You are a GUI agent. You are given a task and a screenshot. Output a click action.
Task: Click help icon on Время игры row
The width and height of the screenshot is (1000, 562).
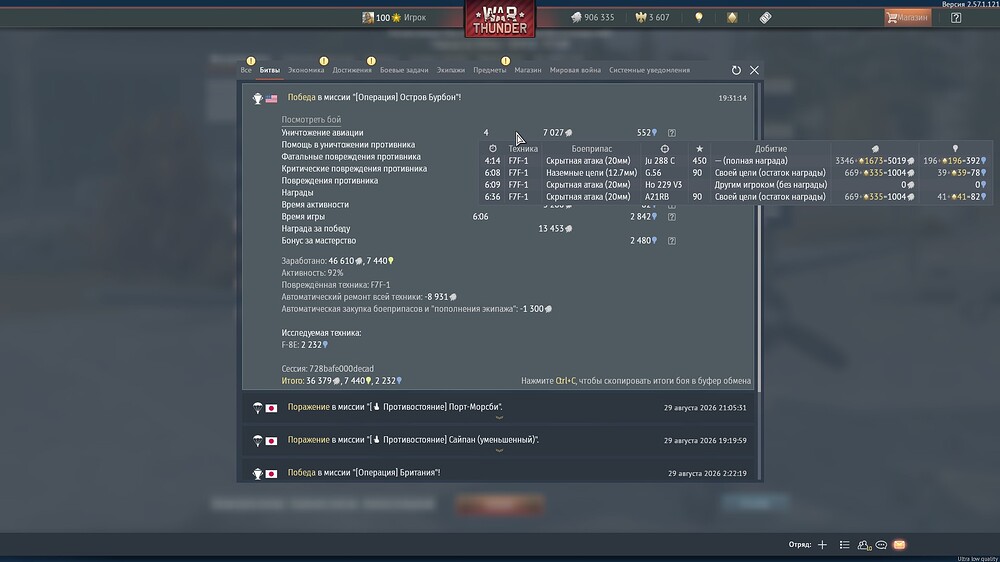tap(672, 217)
